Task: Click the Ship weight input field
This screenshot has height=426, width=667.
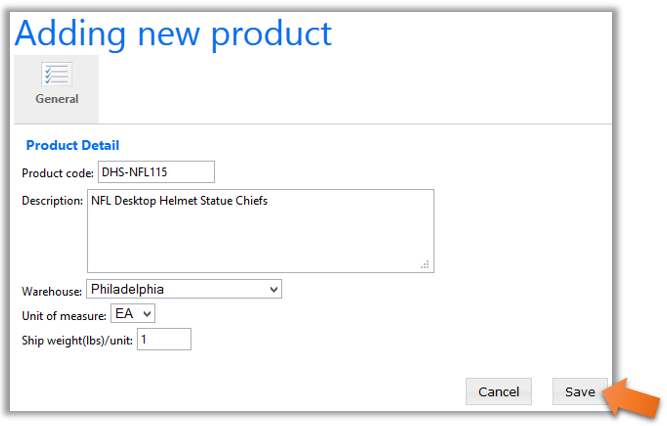Action: (x=164, y=339)
